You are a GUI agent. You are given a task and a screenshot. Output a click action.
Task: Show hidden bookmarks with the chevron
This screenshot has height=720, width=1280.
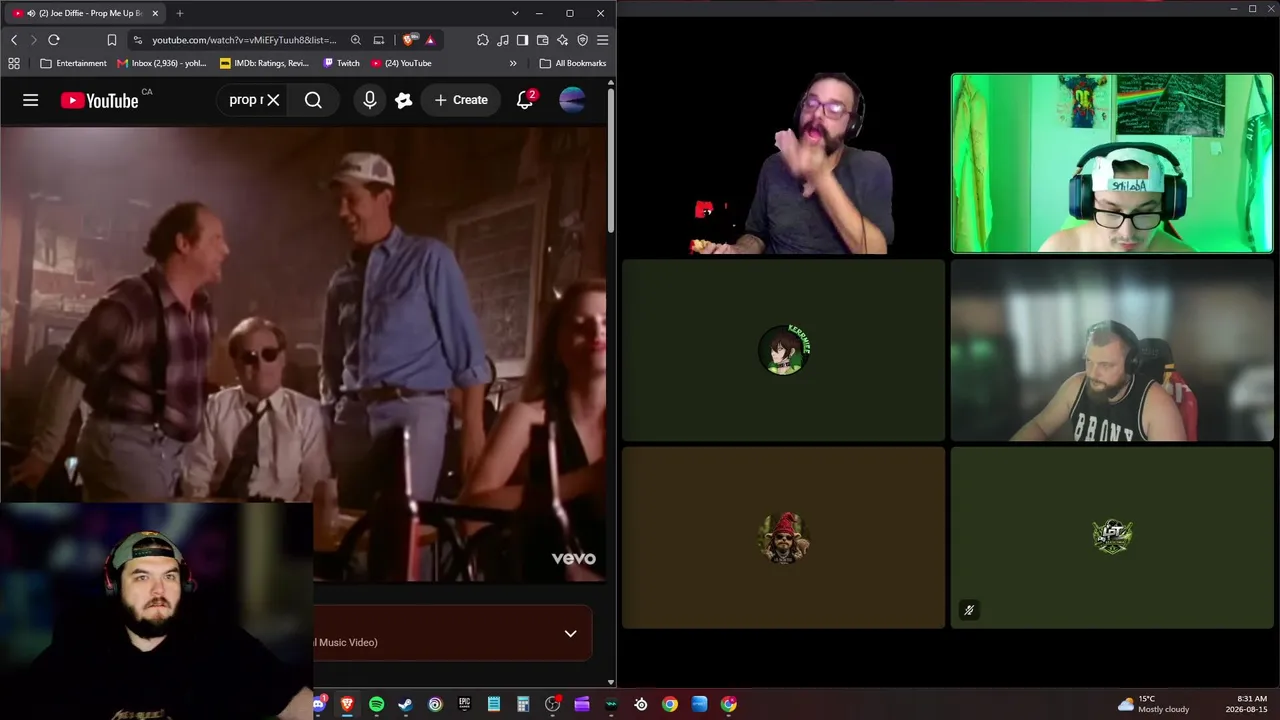pos(513,63)
